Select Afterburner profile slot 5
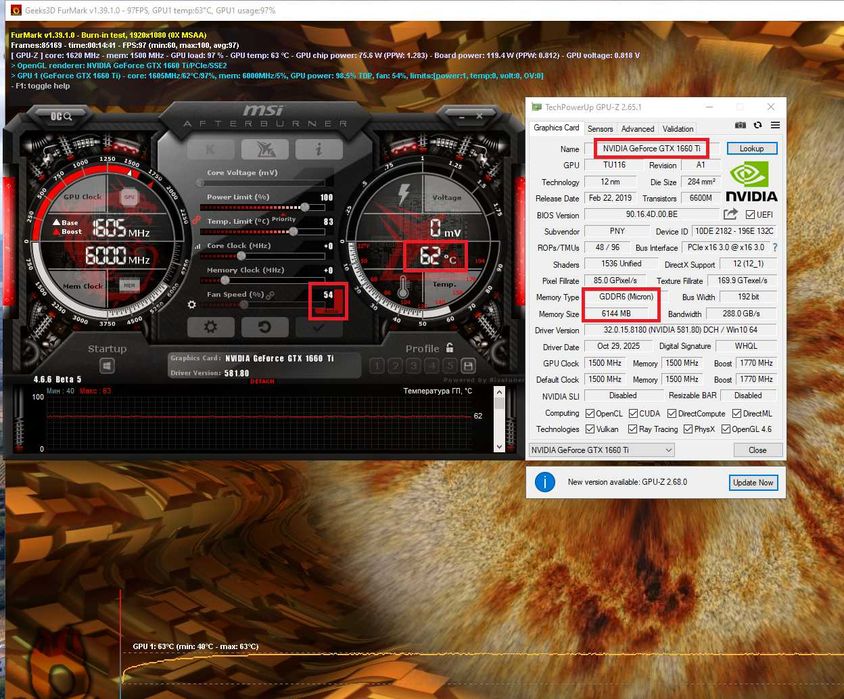This screenshot has width=844, height=699. [449, 366]
